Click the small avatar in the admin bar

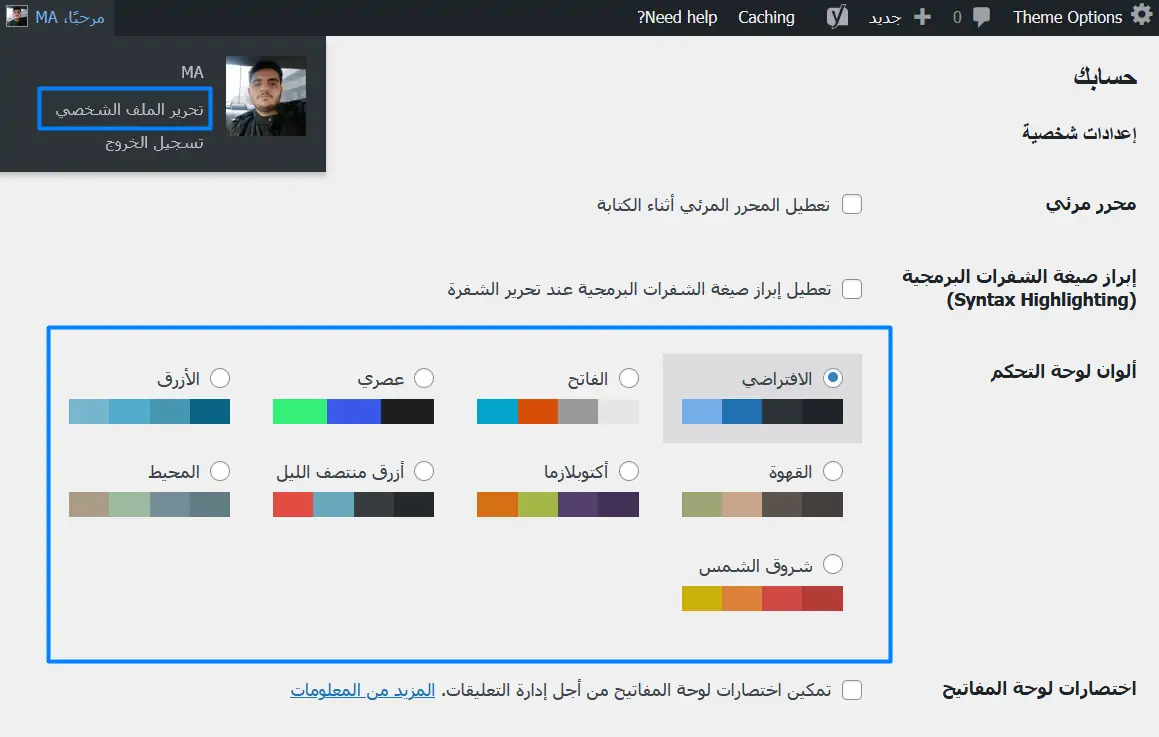pos(17,16)
